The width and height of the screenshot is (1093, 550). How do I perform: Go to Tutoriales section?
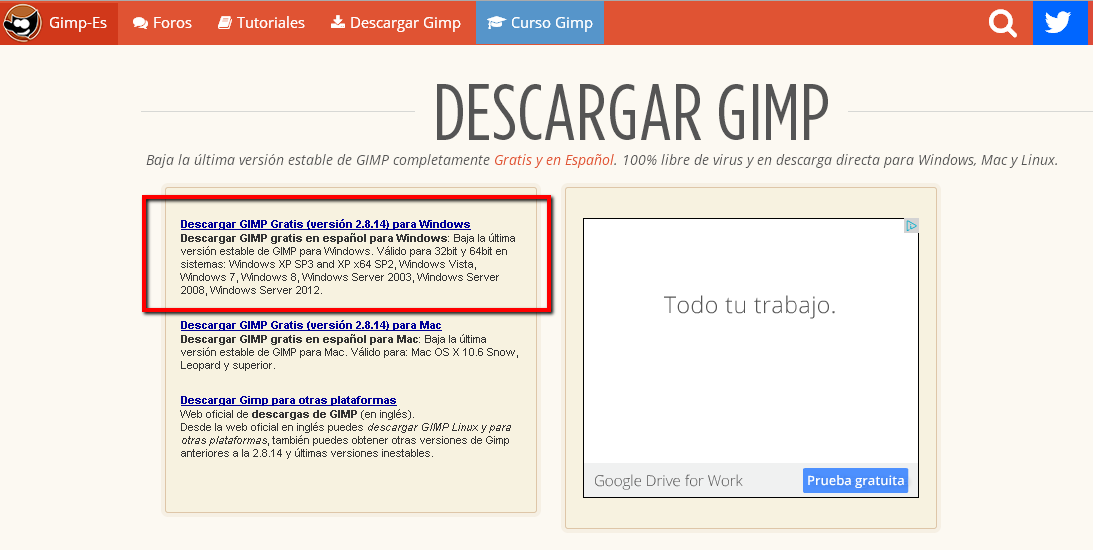[261, 23]
